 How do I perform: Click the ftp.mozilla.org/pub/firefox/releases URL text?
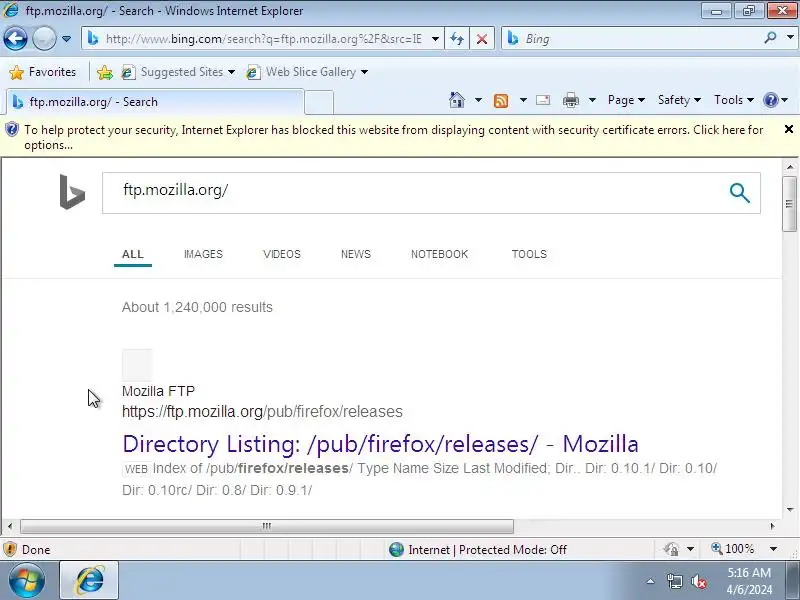click(x=262, y=411)
